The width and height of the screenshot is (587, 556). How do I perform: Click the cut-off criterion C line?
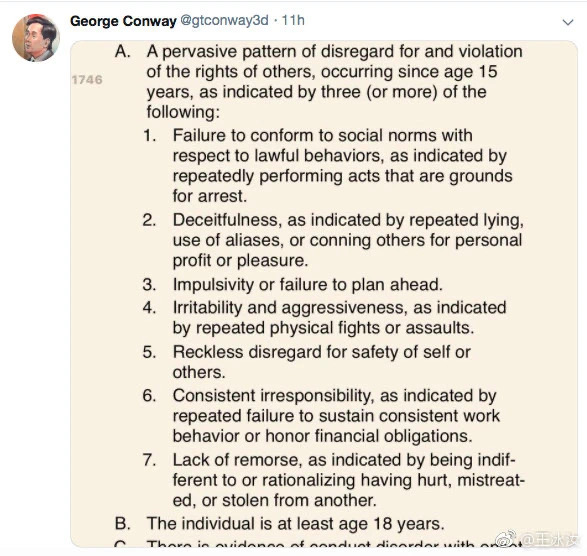click(x=318, y=543)
